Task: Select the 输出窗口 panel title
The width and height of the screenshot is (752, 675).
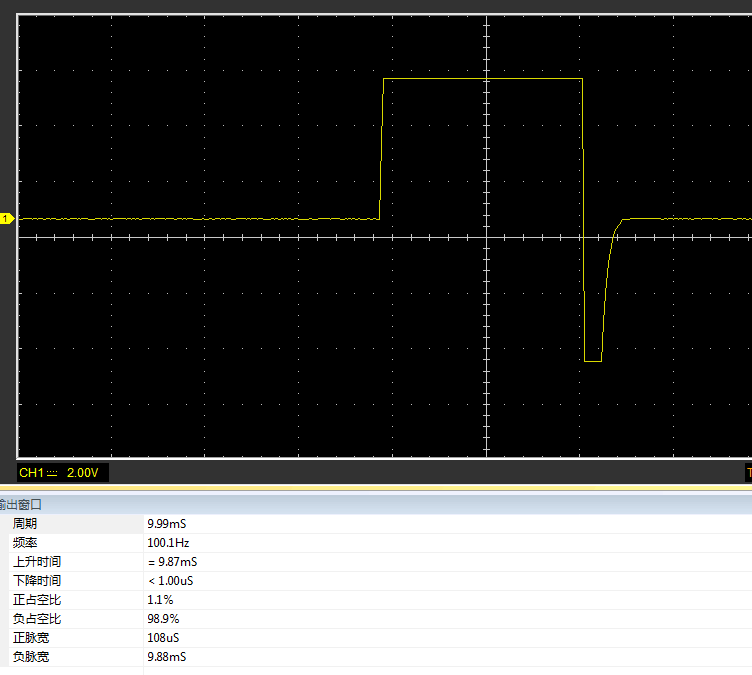Action: point(21,504)
